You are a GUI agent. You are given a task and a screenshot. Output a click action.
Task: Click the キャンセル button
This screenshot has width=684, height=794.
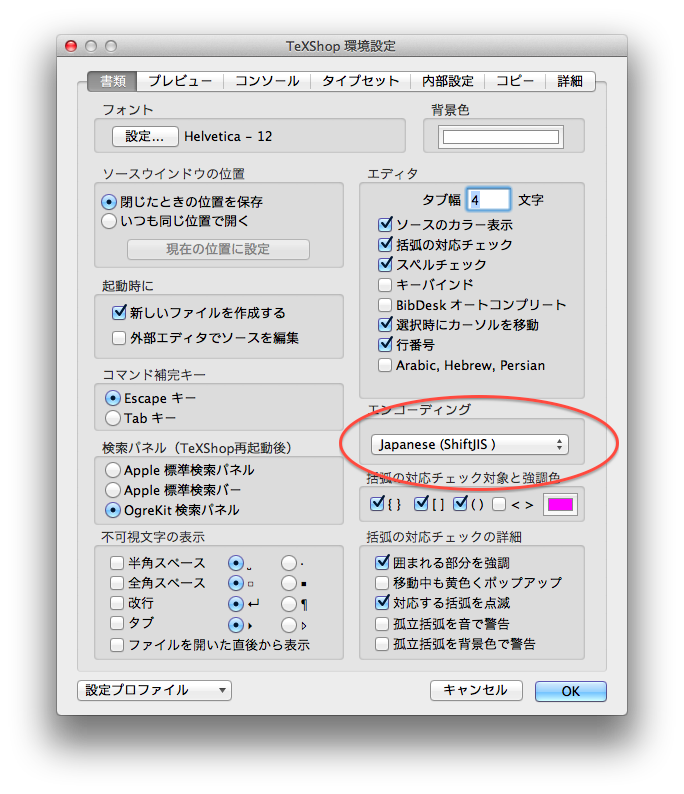coord(476,691)
